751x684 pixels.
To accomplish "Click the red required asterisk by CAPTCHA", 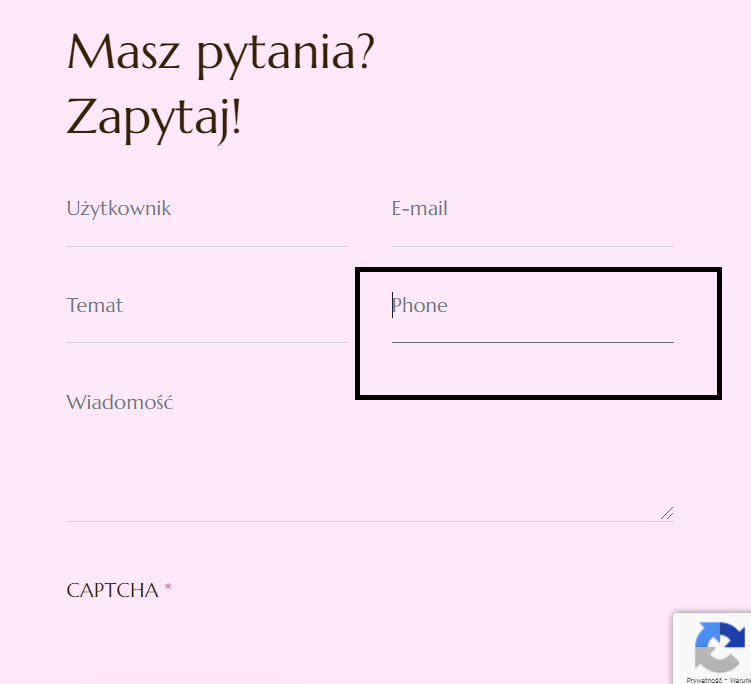I will 168,590.
